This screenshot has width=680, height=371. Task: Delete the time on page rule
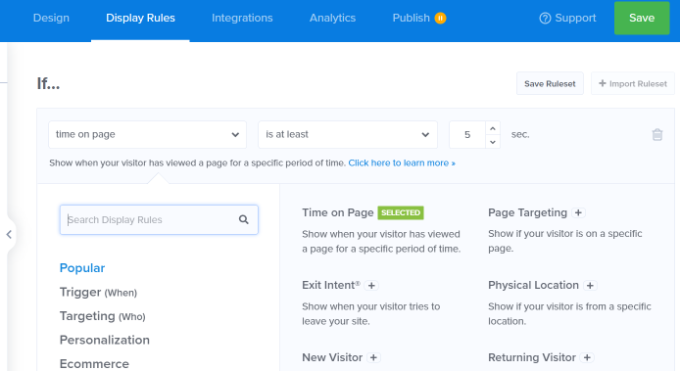click(x=657, y=135)
